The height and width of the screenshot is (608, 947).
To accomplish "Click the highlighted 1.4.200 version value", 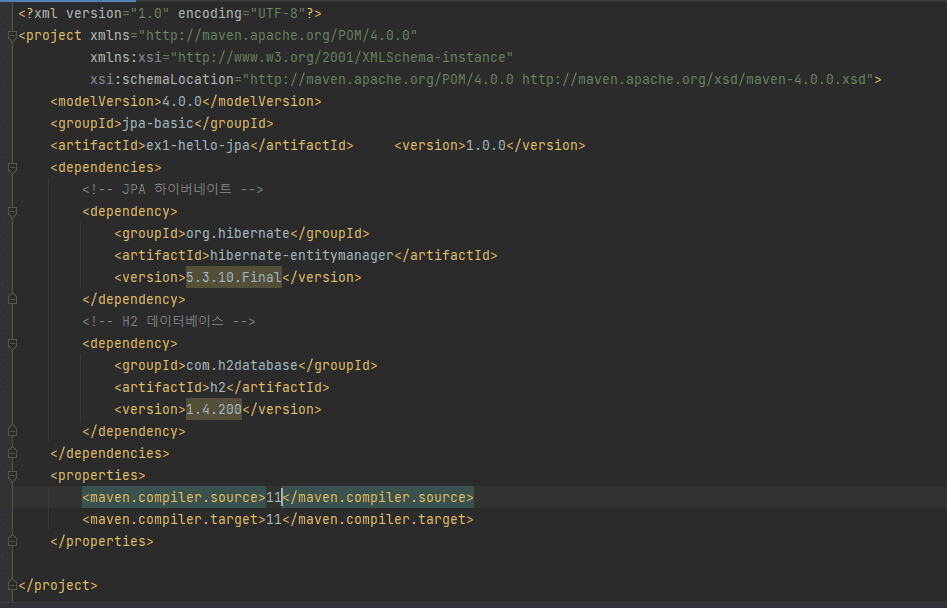I will point(213,410).
